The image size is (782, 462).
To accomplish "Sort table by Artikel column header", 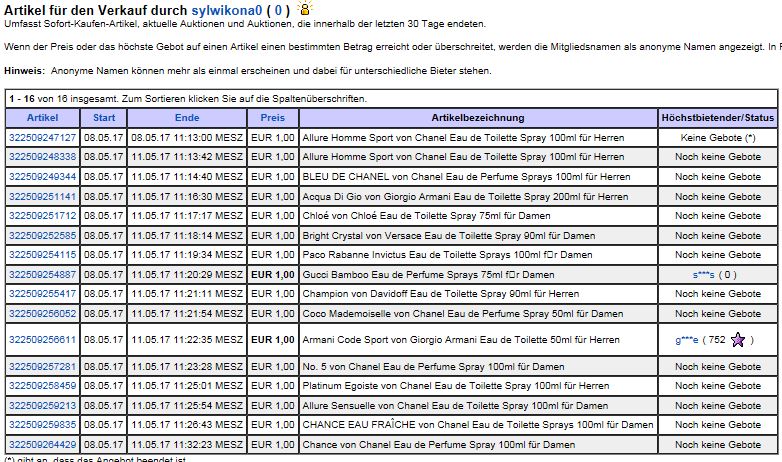I will (42, 118).
